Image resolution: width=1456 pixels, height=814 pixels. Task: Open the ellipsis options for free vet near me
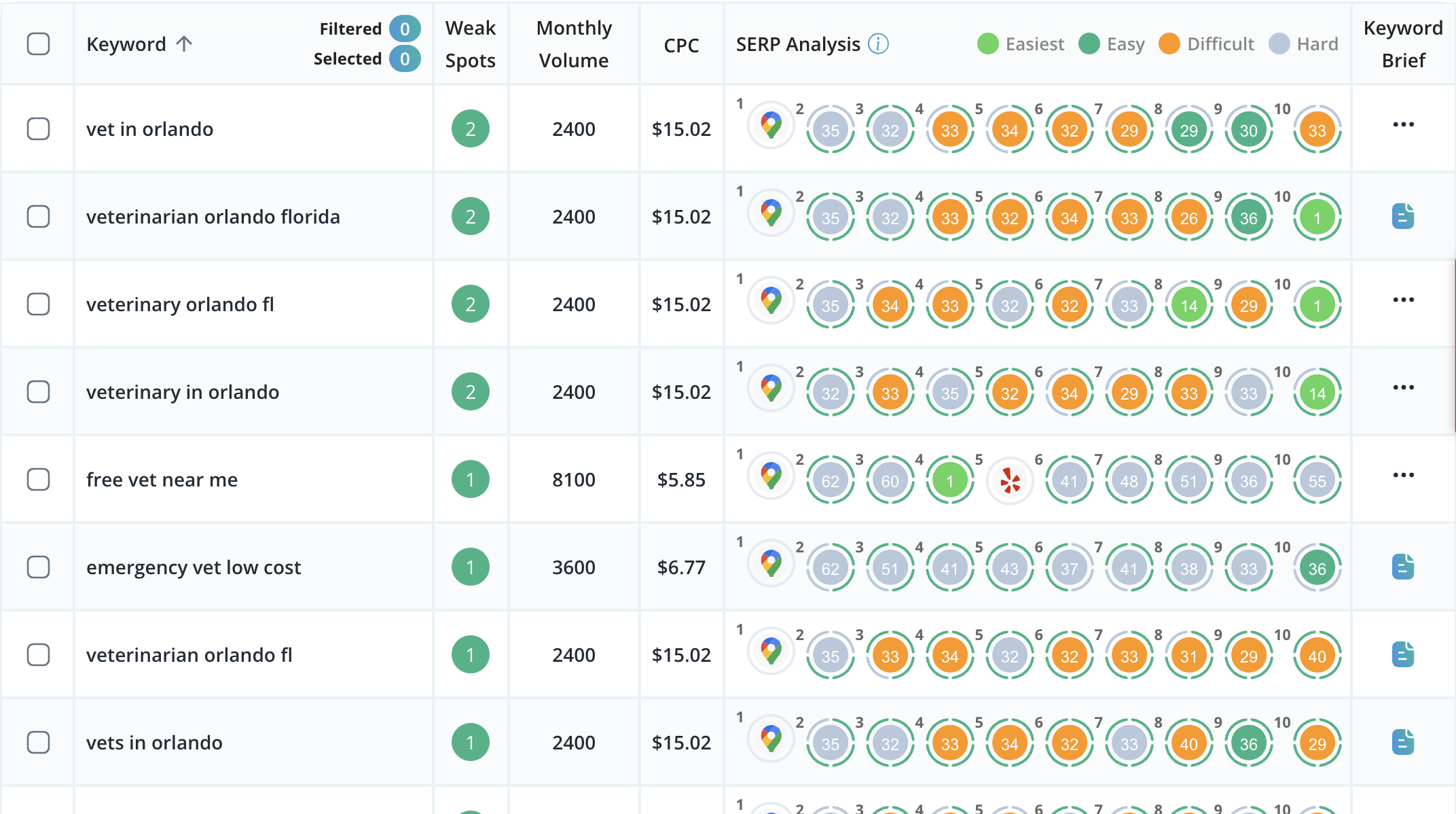(1403, 475)
